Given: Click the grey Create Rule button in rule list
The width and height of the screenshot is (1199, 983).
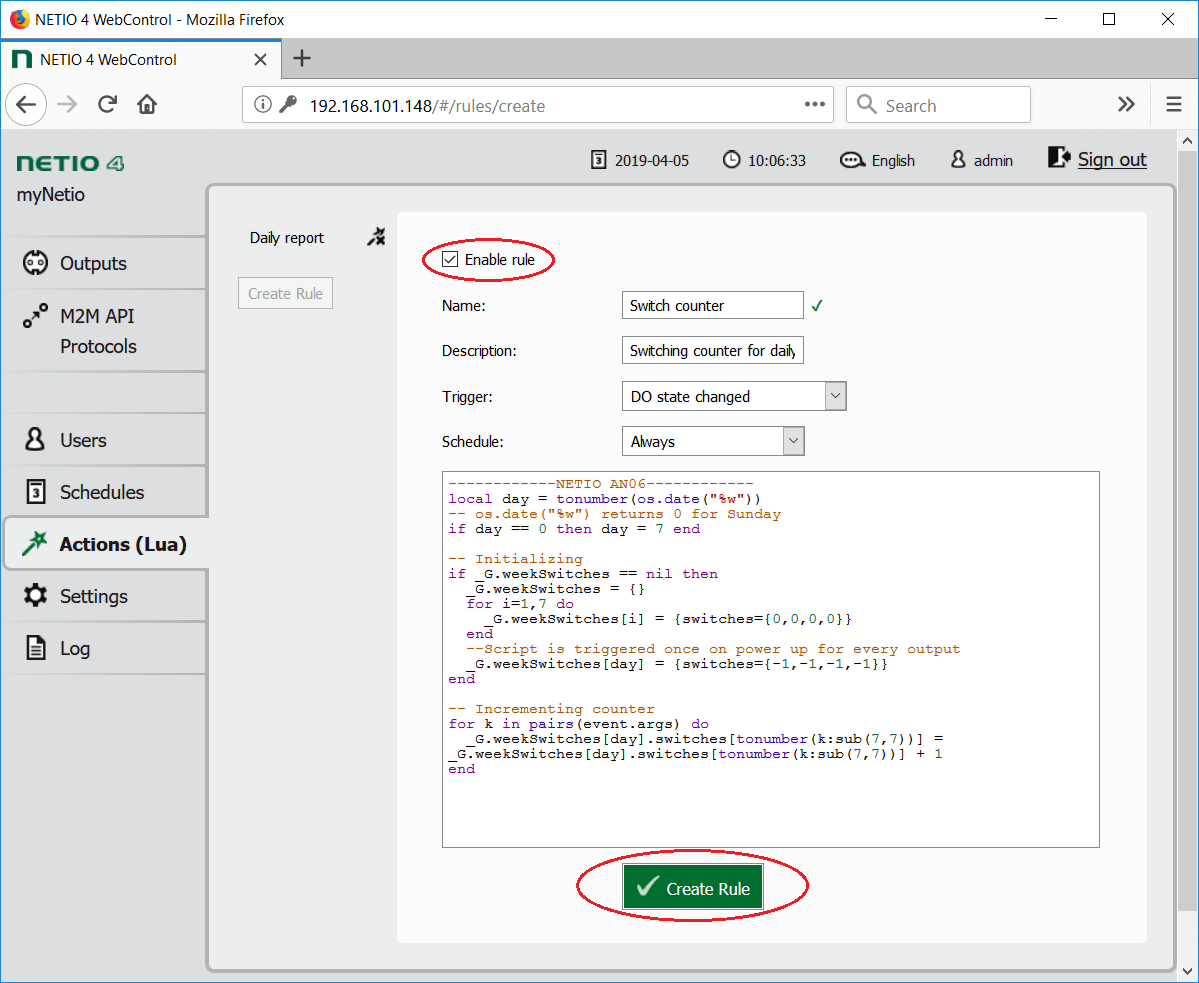Looking at the screenshot, I should tap(285, 294).
